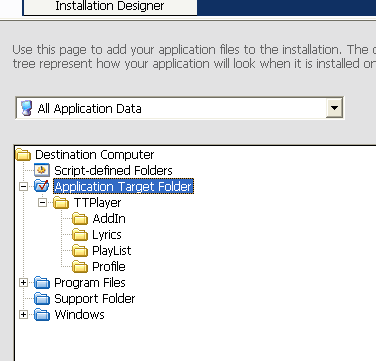This screenshot has height=361, width=376.
Task: Expand the Program Files node
Action: (x=23, y=283)
